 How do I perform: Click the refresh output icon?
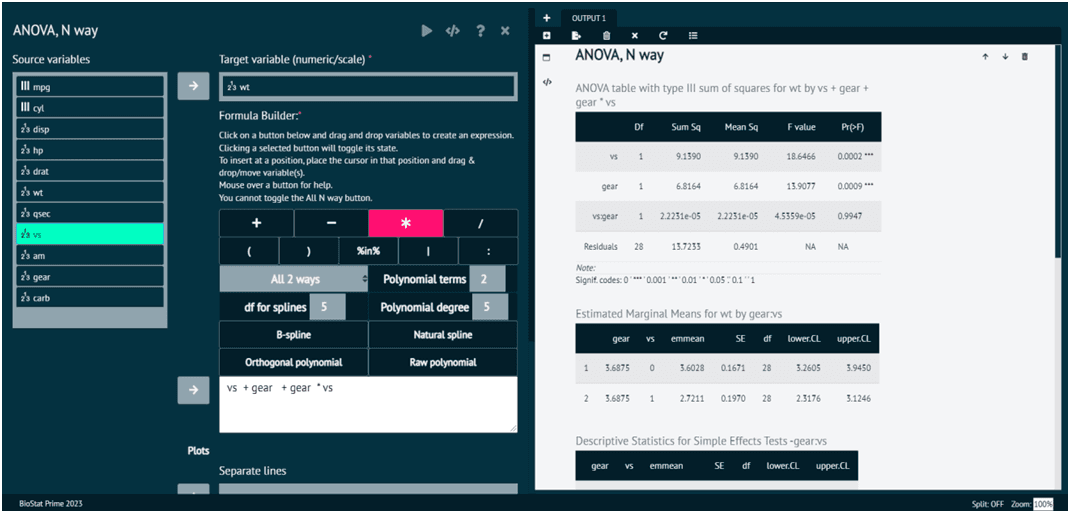pos(662,36)
